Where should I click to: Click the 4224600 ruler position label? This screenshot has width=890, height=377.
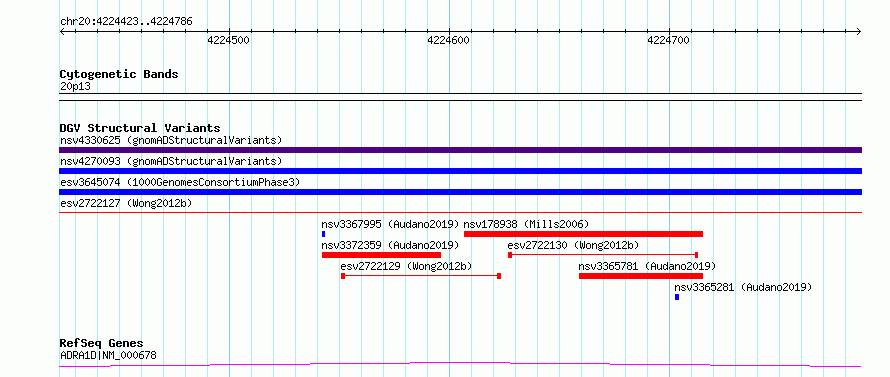[448, 40]
